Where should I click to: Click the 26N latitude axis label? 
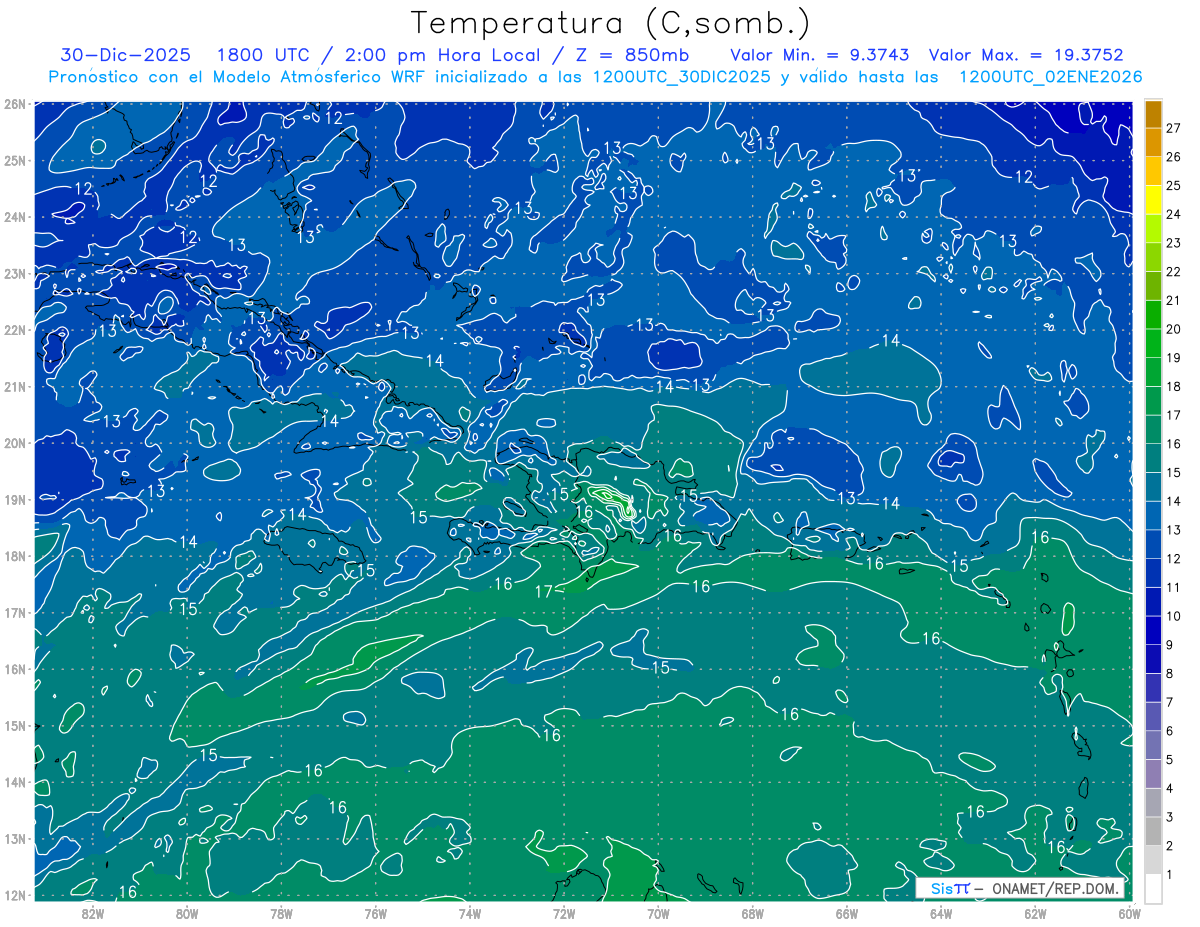(15, 104)
